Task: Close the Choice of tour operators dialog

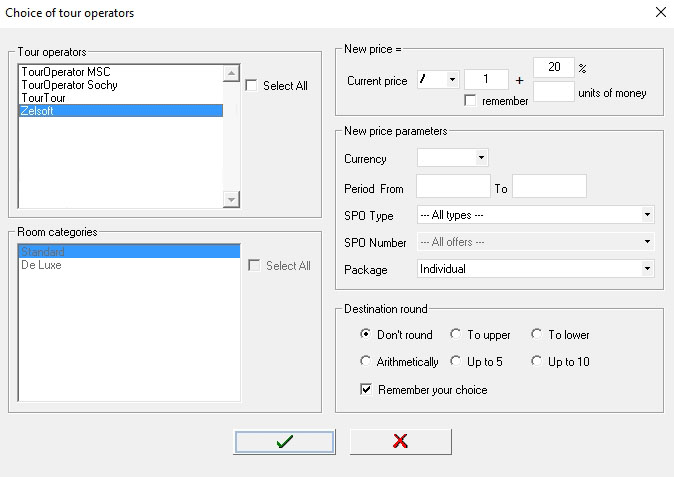Action: 661,12
